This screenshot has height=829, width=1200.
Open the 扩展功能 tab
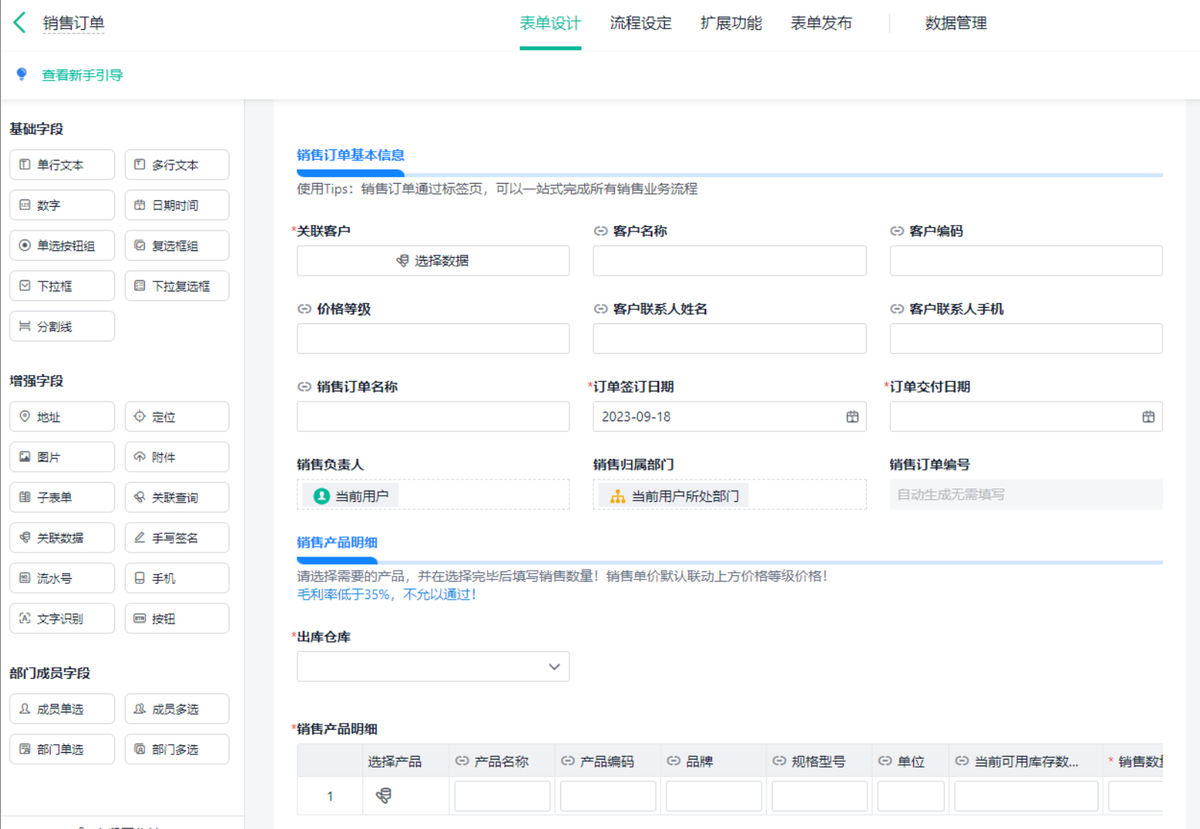pos(731,23)
